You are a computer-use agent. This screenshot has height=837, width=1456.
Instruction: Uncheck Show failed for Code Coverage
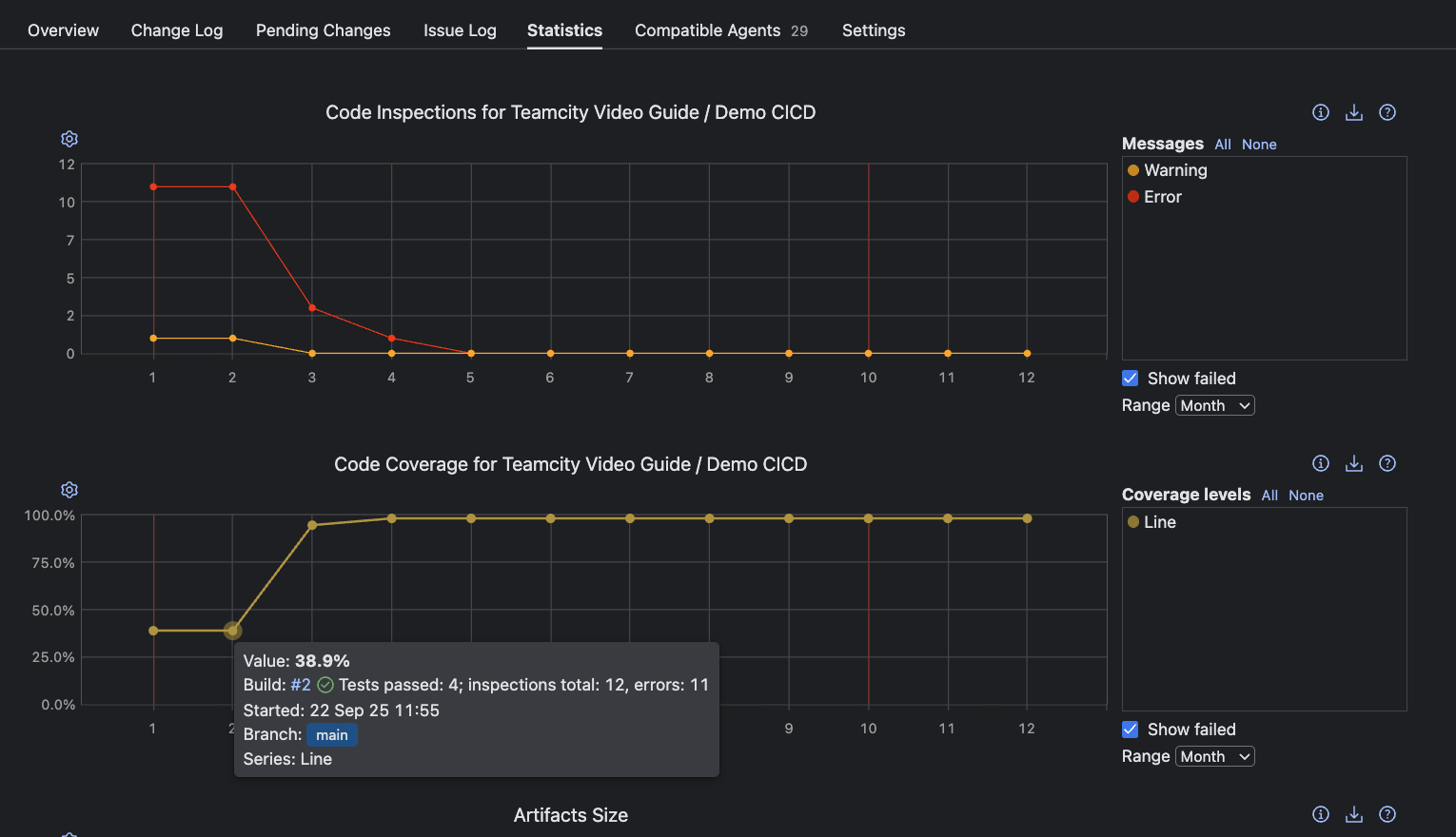[1131, 730]
